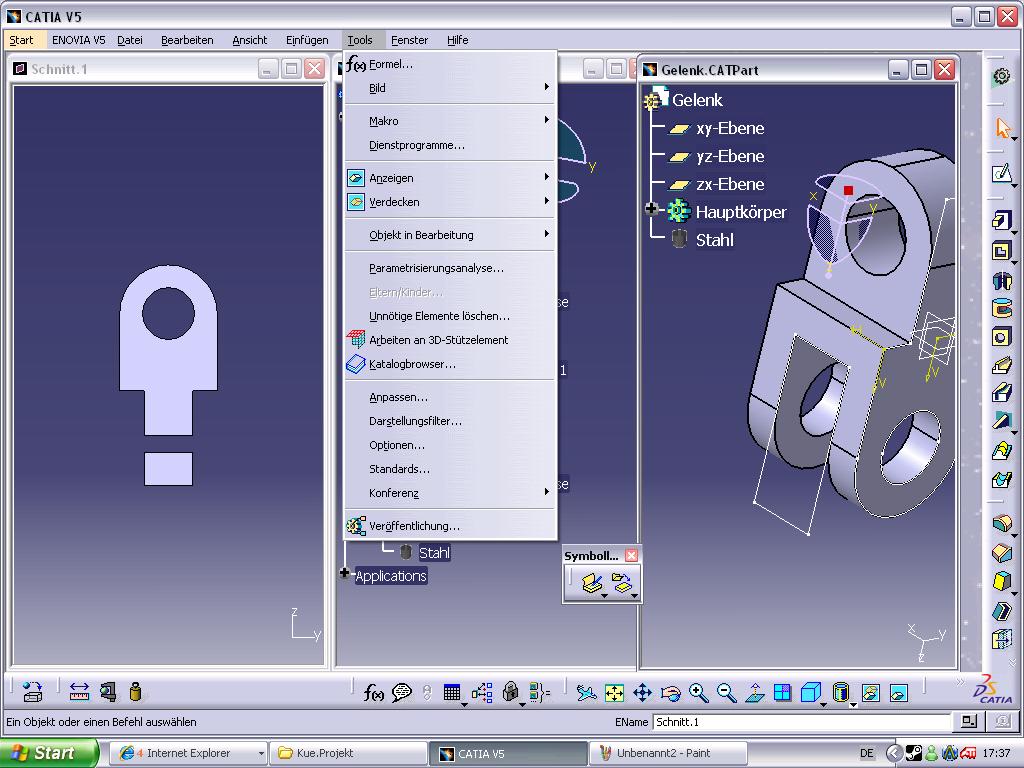Click the EName input field
The height and width of the screenshot is (768, 1024).
click(801, 722)
